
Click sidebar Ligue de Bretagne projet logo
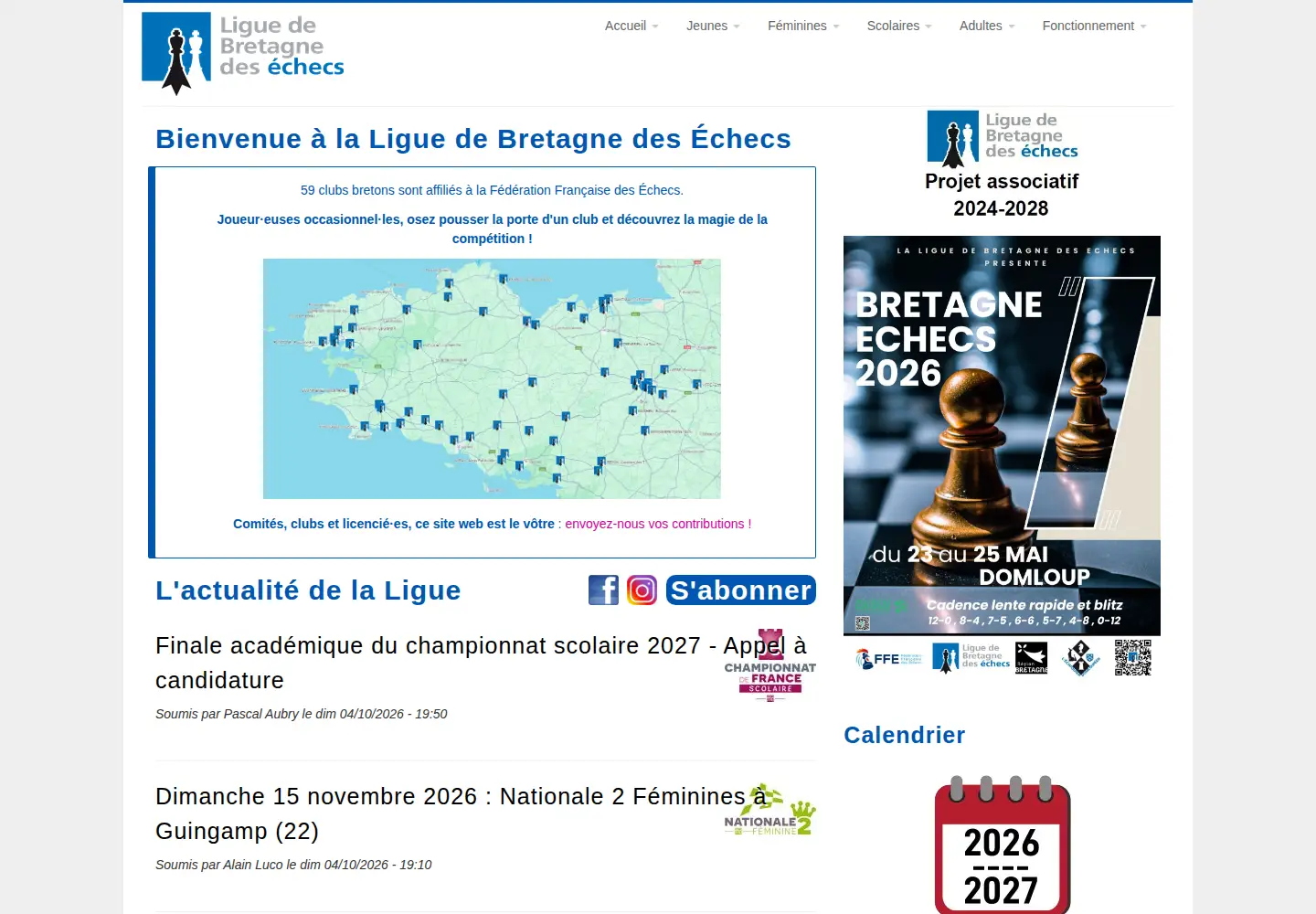tap(1003, 139)
